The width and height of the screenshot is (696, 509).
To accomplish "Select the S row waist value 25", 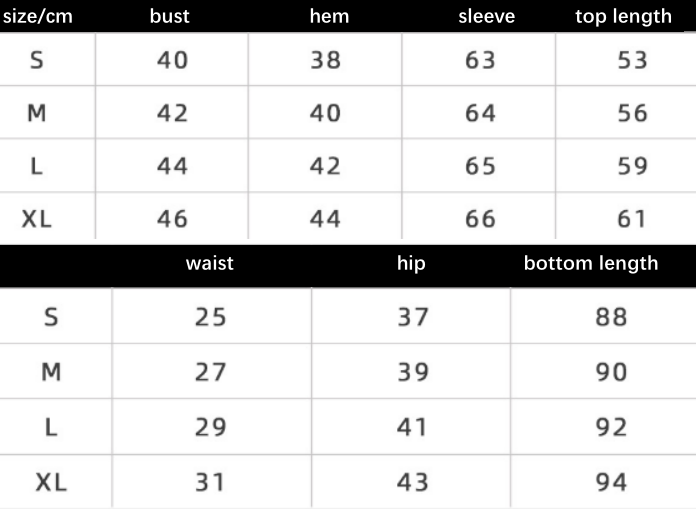I will pos(210,317).
